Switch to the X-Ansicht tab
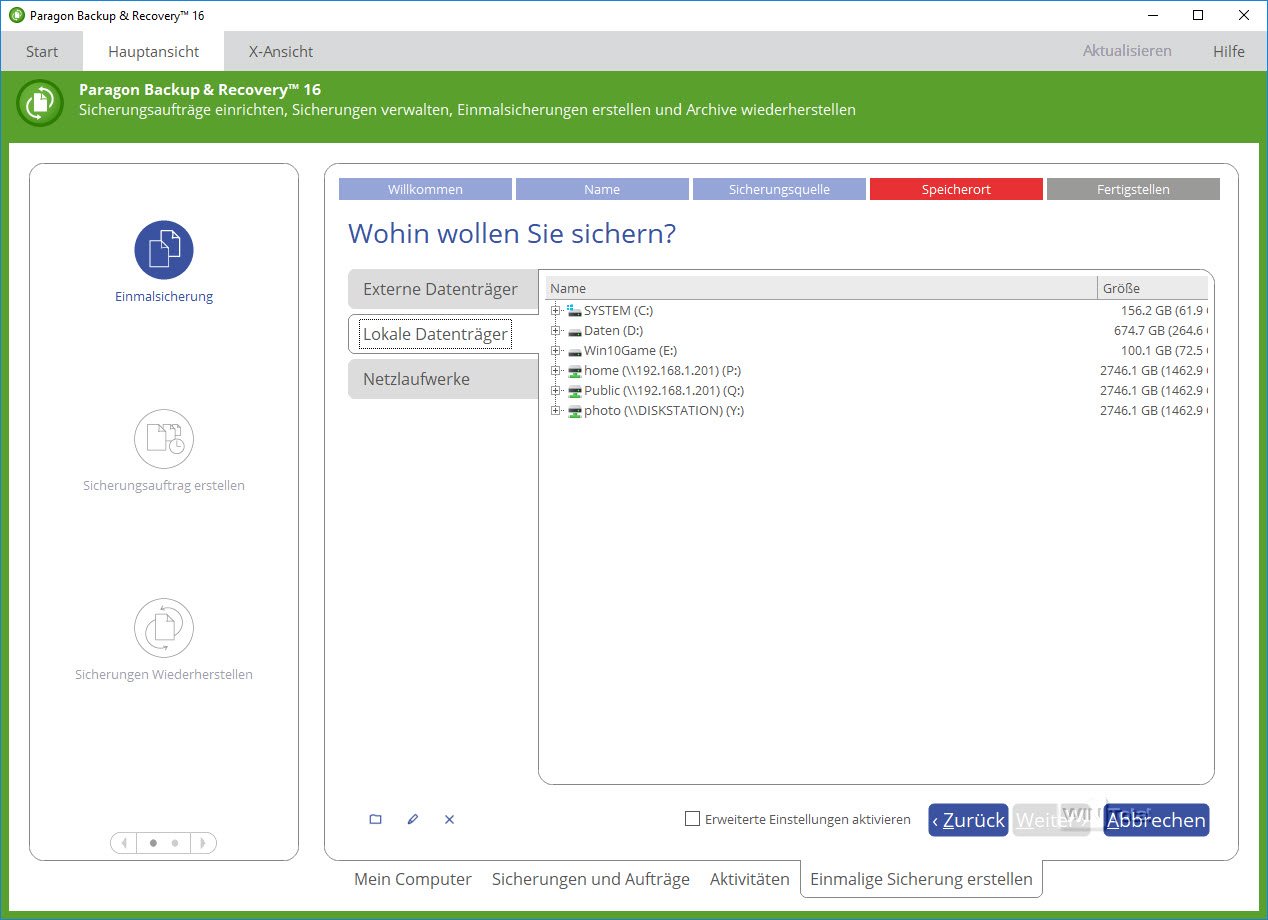 pyautogui.click(x=281, y=51)
